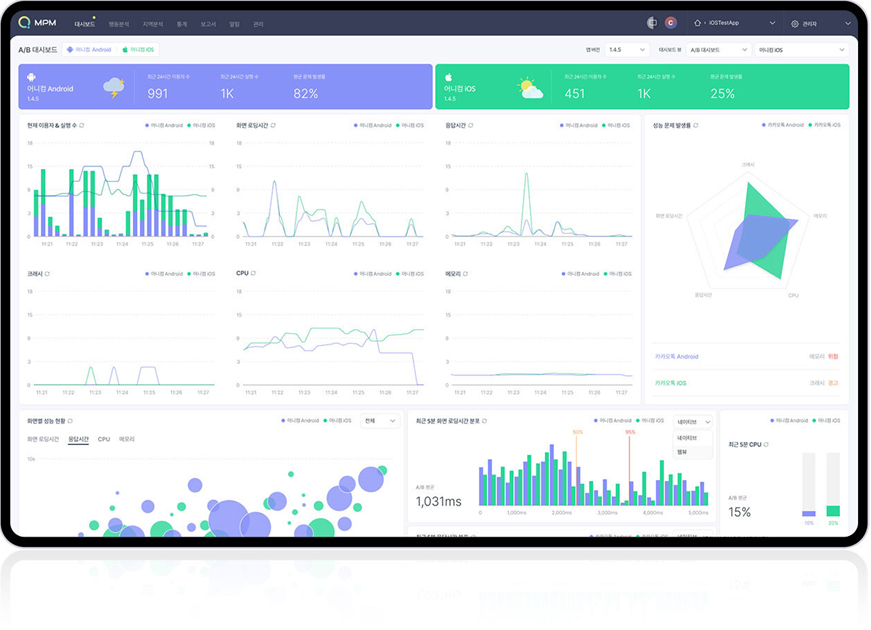Click the theme toggle icon in header
Screen dimensions: 871x630
[x=652, y=23]
